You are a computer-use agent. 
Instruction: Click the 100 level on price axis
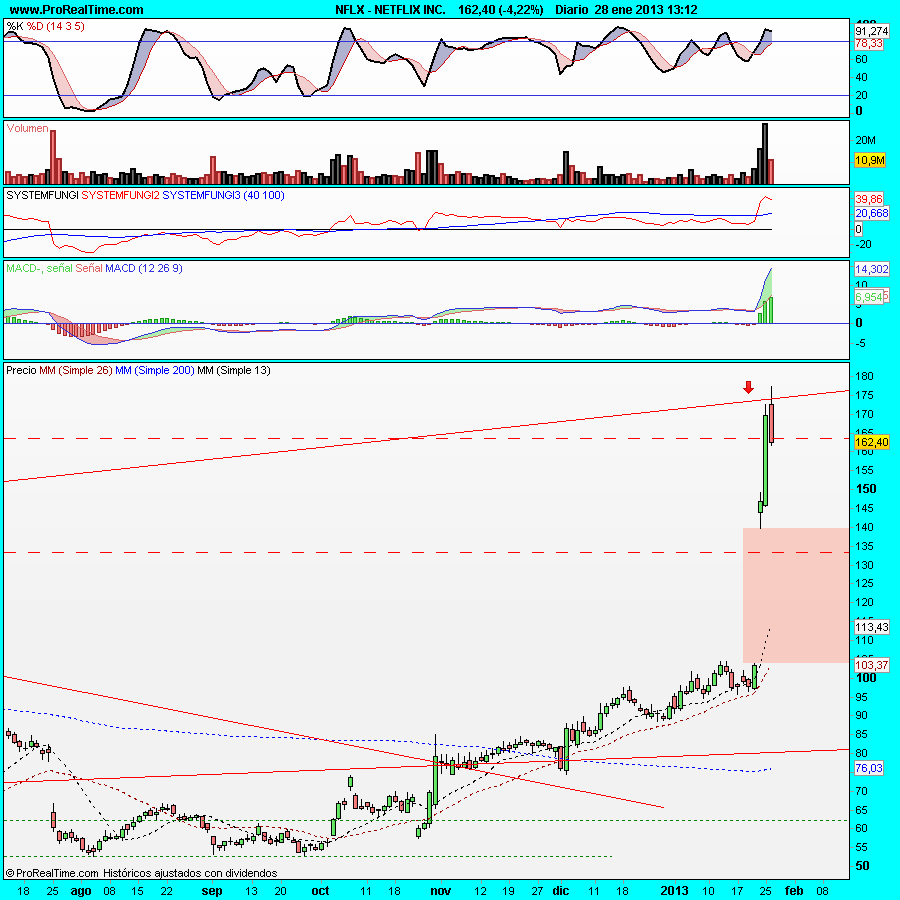coord(866,677)
